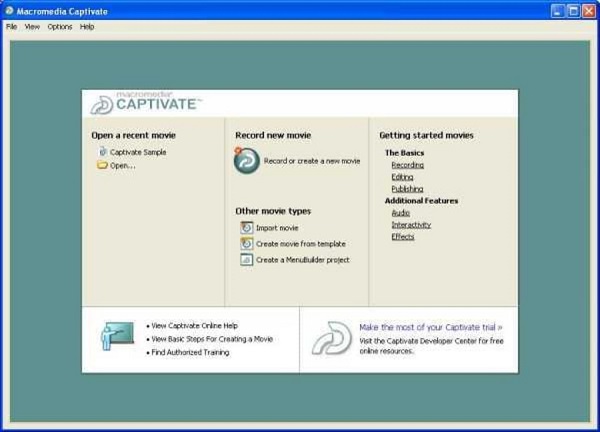Open the Captivate Sample recent movie

(138, 152)
